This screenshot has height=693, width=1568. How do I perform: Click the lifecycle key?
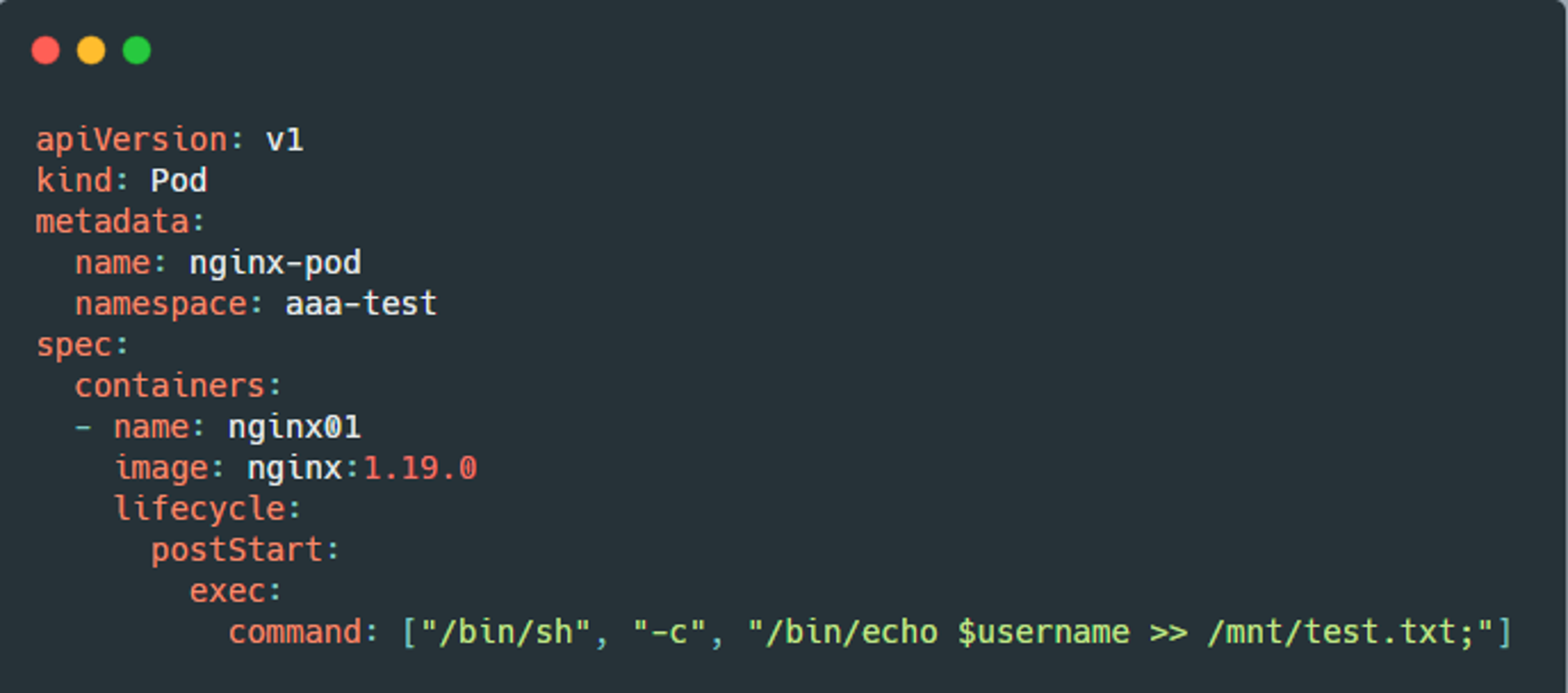[x=200, y=510]
